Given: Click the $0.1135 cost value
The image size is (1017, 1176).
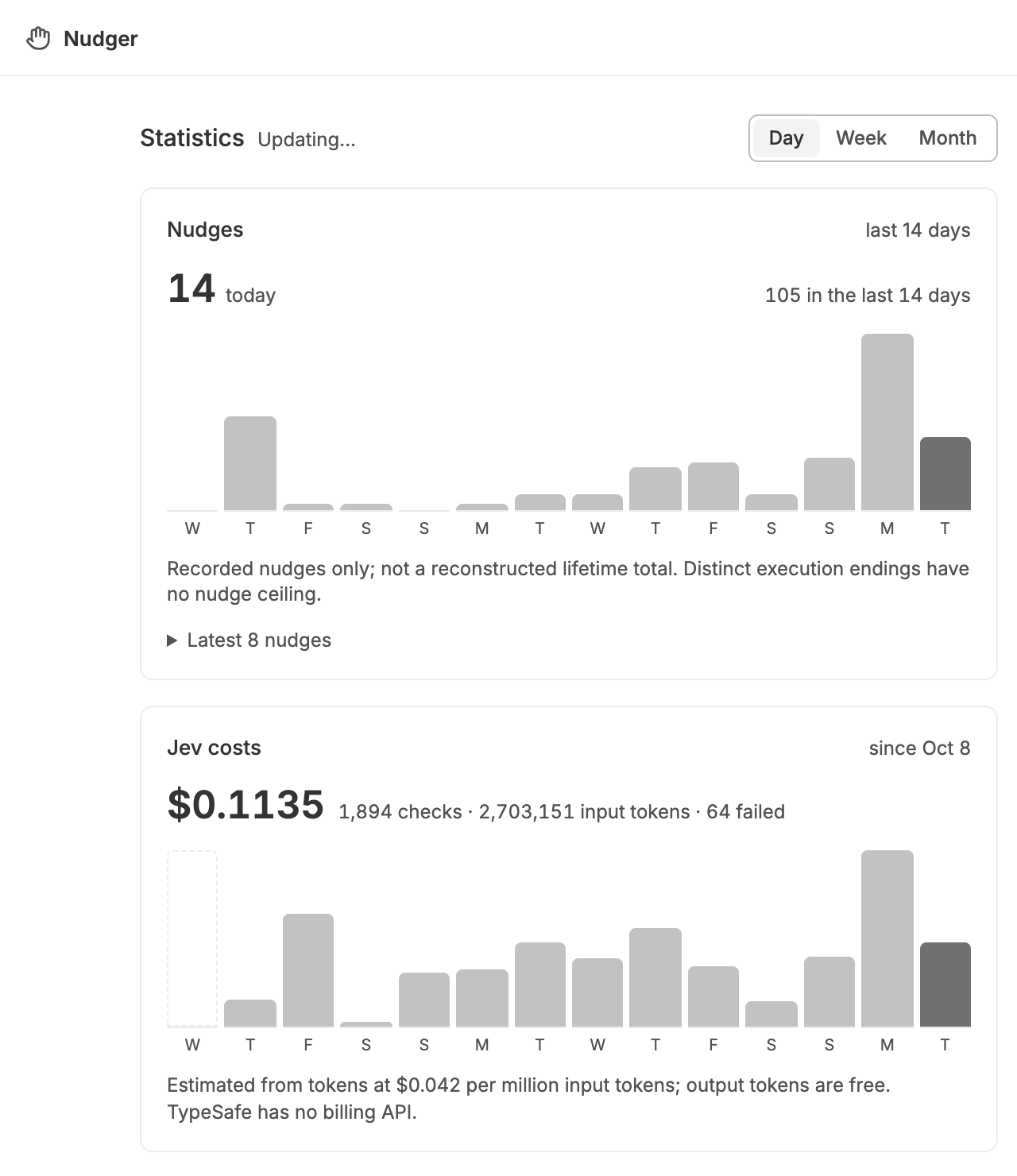Looking at the screenshot, I should [246, 804].
